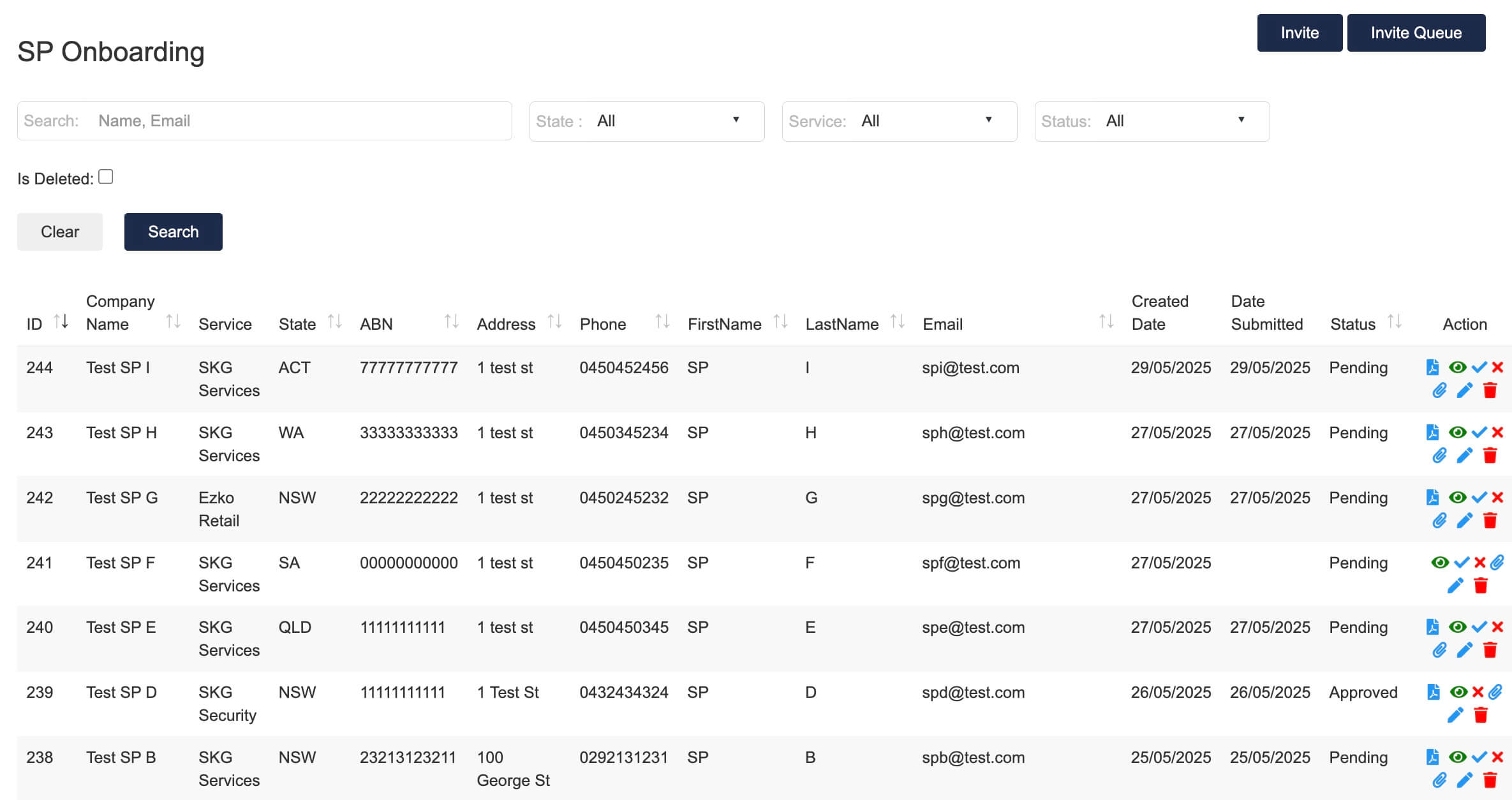Select the spi@test.com email cell
The image size is (1512, 800).
pos(970,367)
